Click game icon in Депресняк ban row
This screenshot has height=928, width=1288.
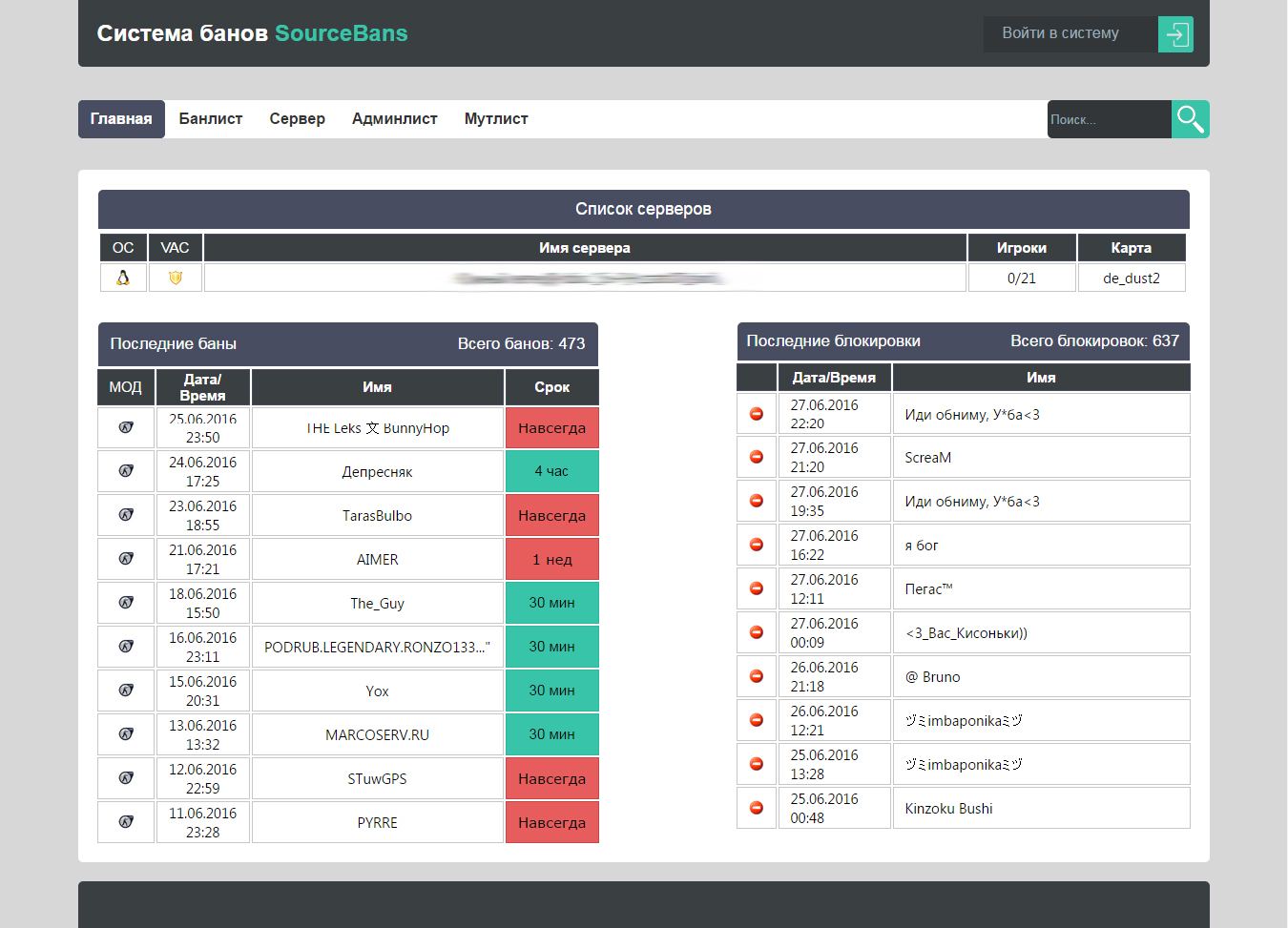(126, 471)
